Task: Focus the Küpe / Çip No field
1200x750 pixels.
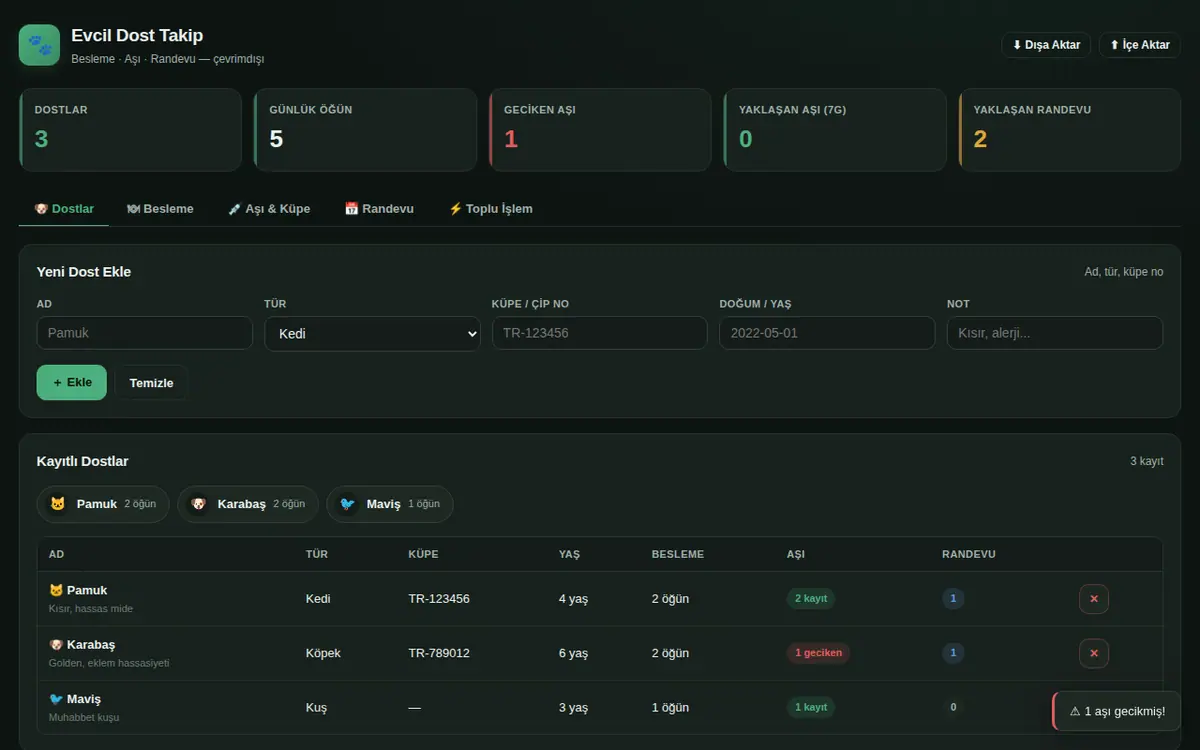Action: coord(600,333)
